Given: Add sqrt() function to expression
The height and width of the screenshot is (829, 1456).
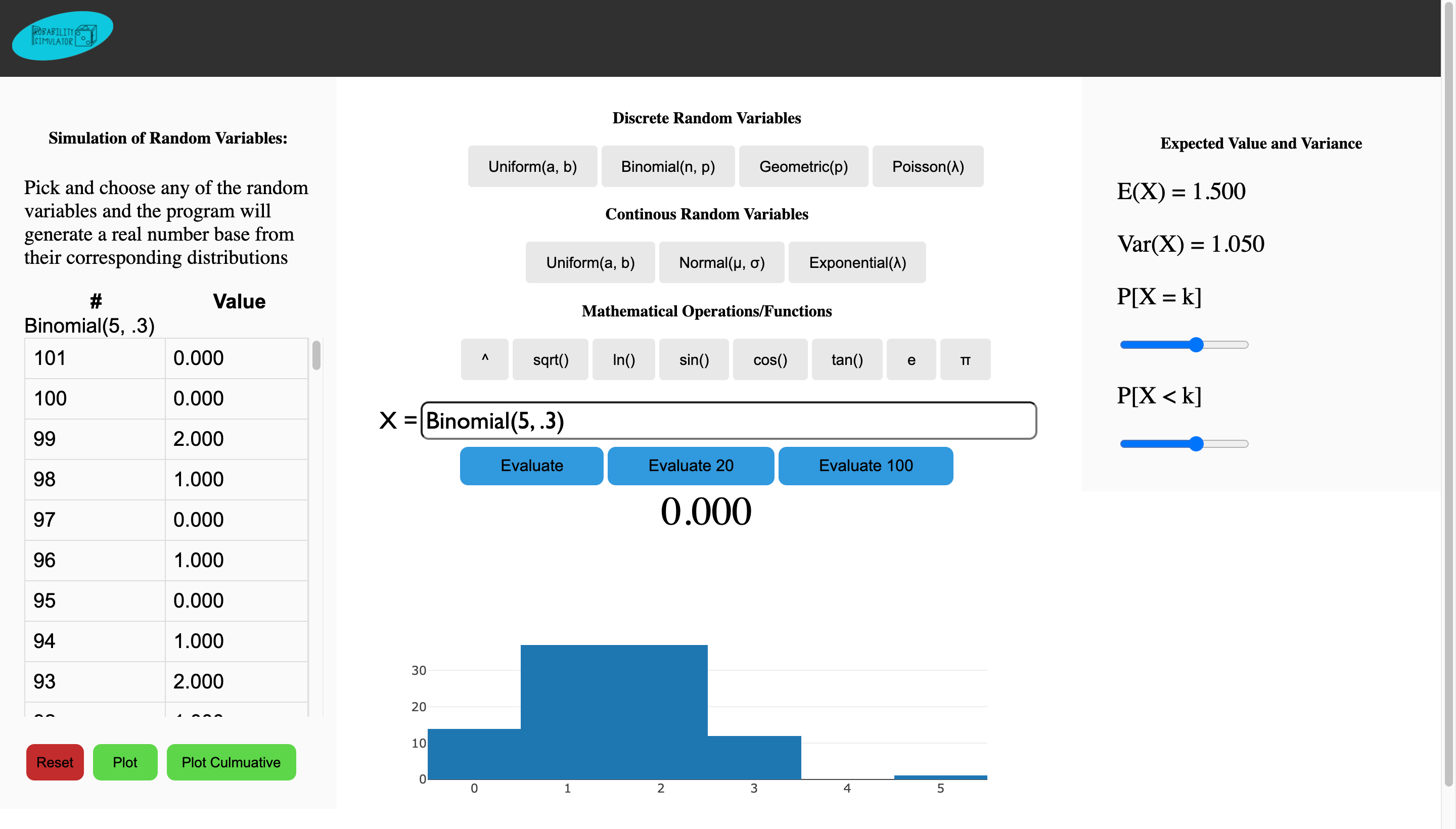Looking at the screenshot, I should pos(550,360).
